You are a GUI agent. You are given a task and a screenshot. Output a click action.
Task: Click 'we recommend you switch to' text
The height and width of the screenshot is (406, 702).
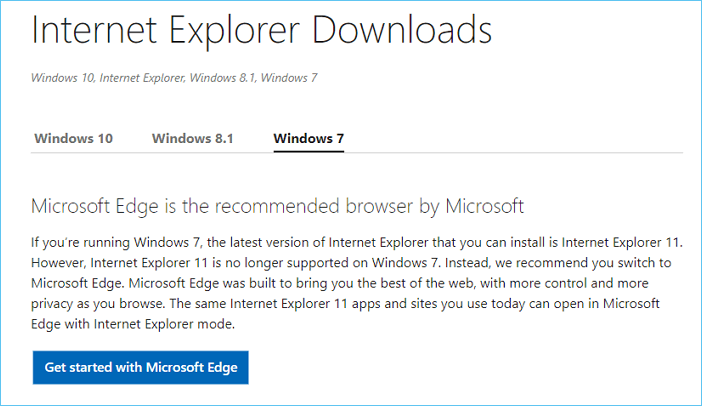tap(580, 263)
